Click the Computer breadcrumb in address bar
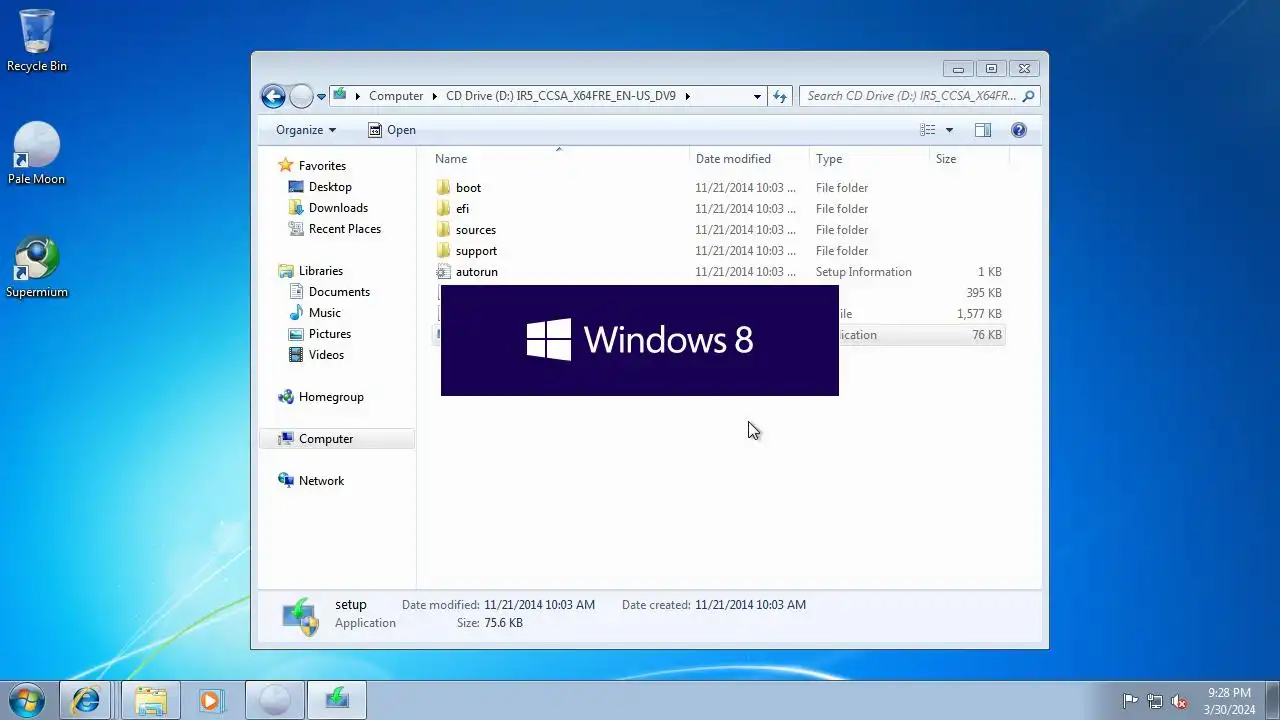Screen dimensions: 1280x720 pos(396,96)
